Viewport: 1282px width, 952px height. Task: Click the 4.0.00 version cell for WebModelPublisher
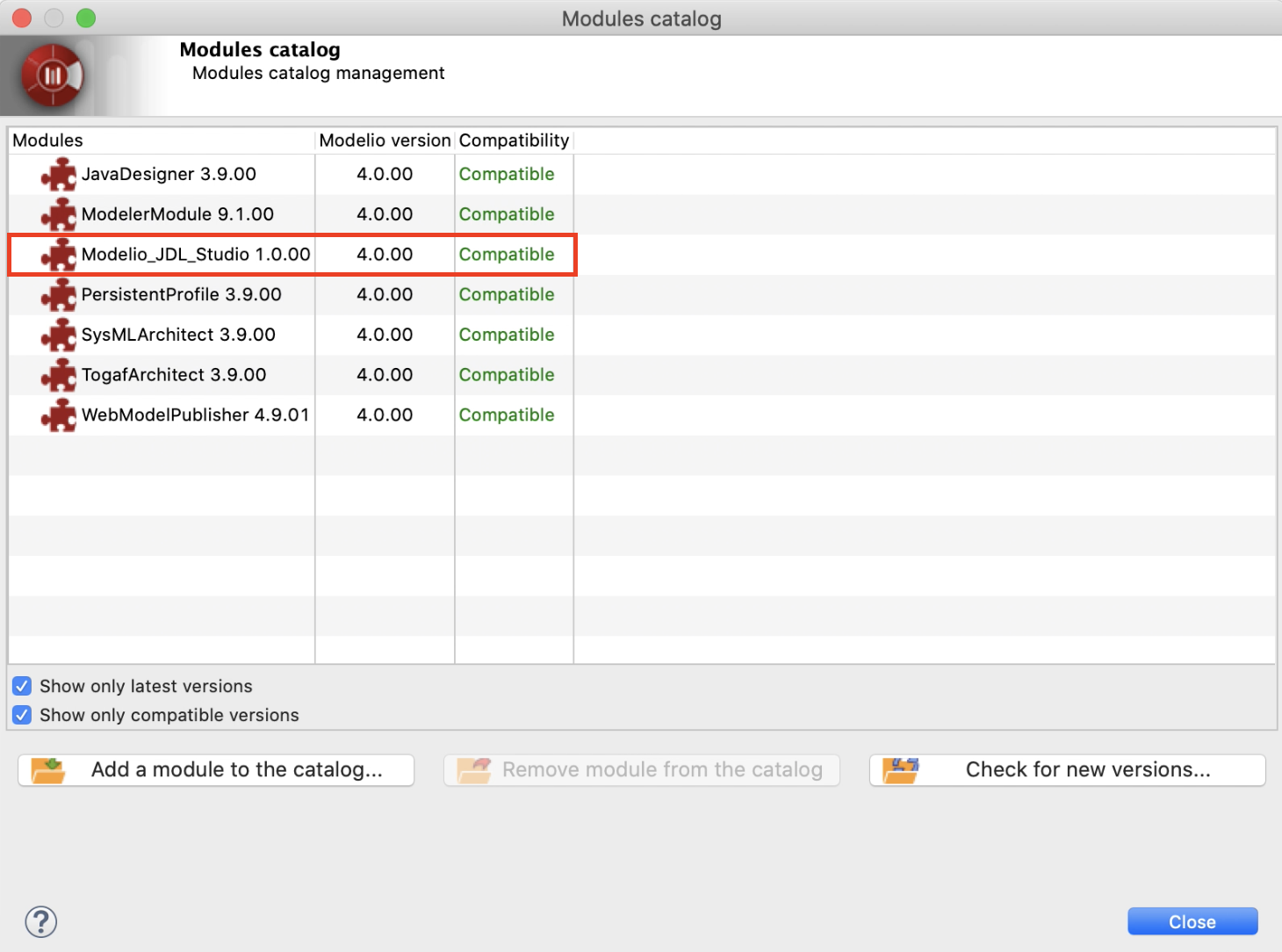[x=385, y=415]
